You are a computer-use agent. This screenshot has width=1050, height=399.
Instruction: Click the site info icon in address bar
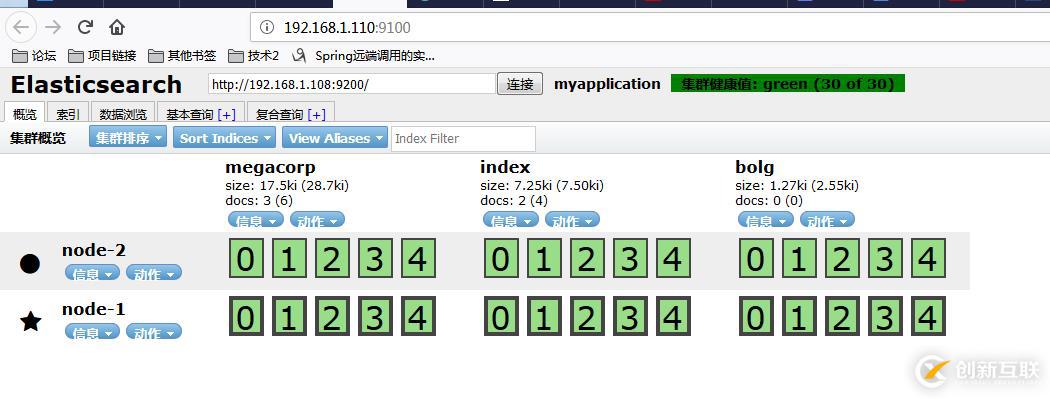267,27
